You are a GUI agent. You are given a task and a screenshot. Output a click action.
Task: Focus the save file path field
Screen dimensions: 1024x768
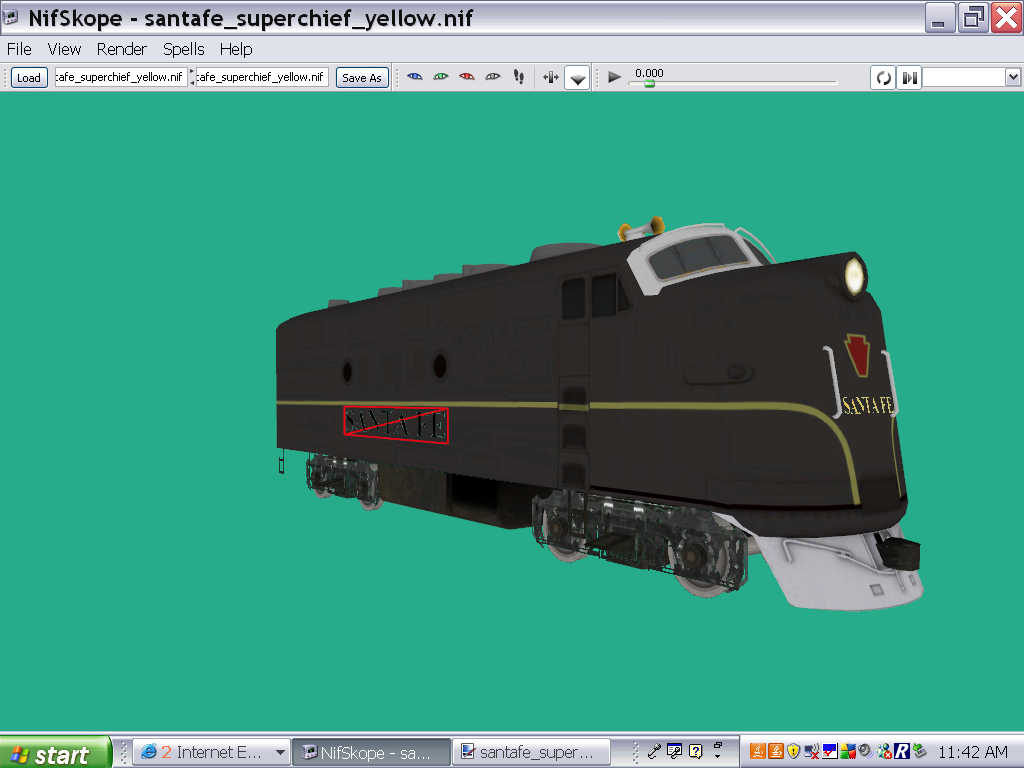(x=262, y=77)
